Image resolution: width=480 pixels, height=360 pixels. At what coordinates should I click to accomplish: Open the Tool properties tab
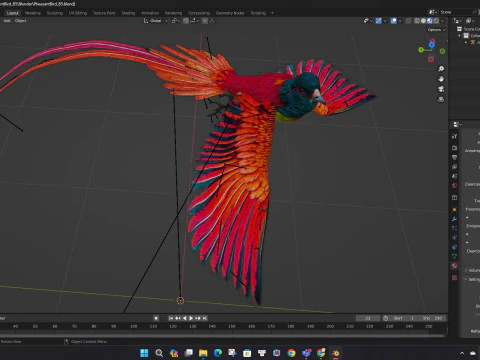[454, 136]
